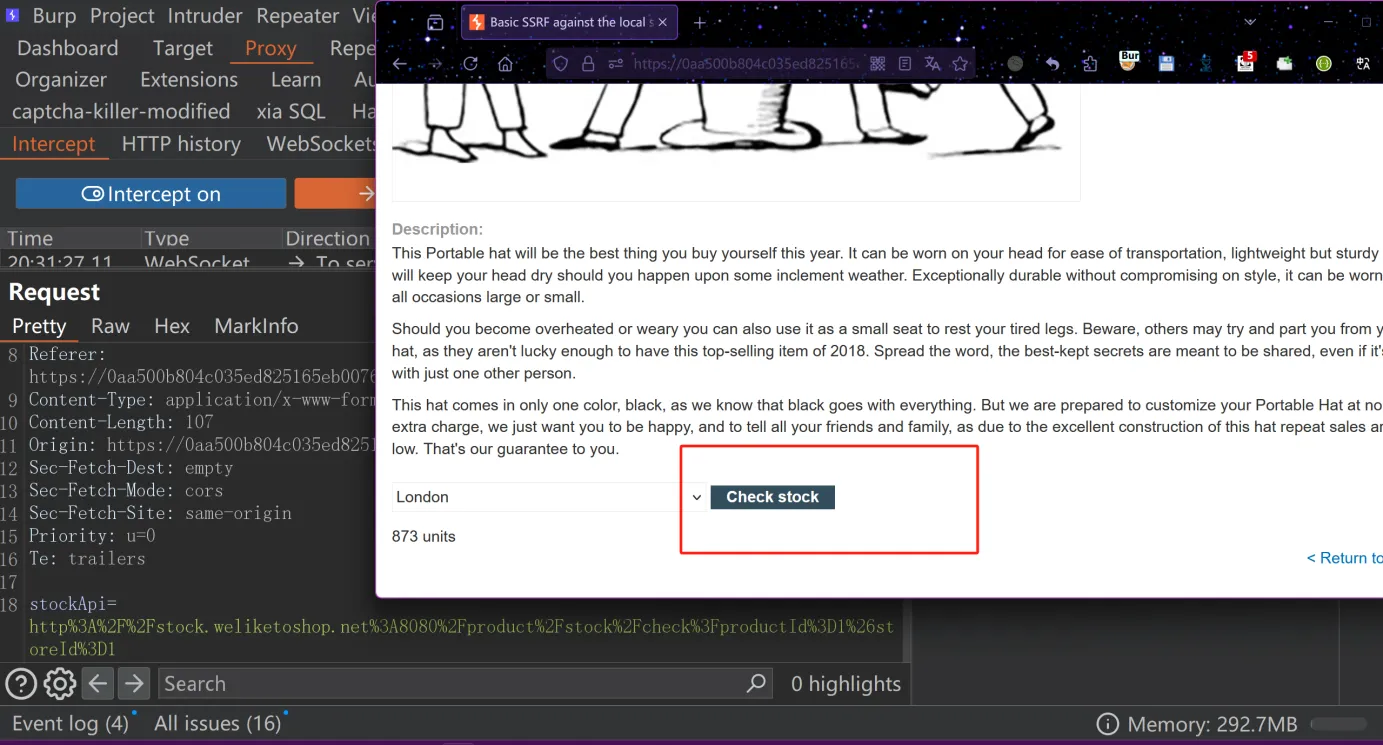Screen dimensions: 1383x745
Task: Open the Intruder menu
Action: (x=205, y=16)
